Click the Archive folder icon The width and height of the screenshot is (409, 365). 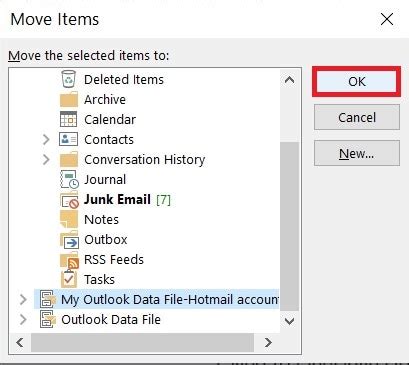tap(69, 99)
